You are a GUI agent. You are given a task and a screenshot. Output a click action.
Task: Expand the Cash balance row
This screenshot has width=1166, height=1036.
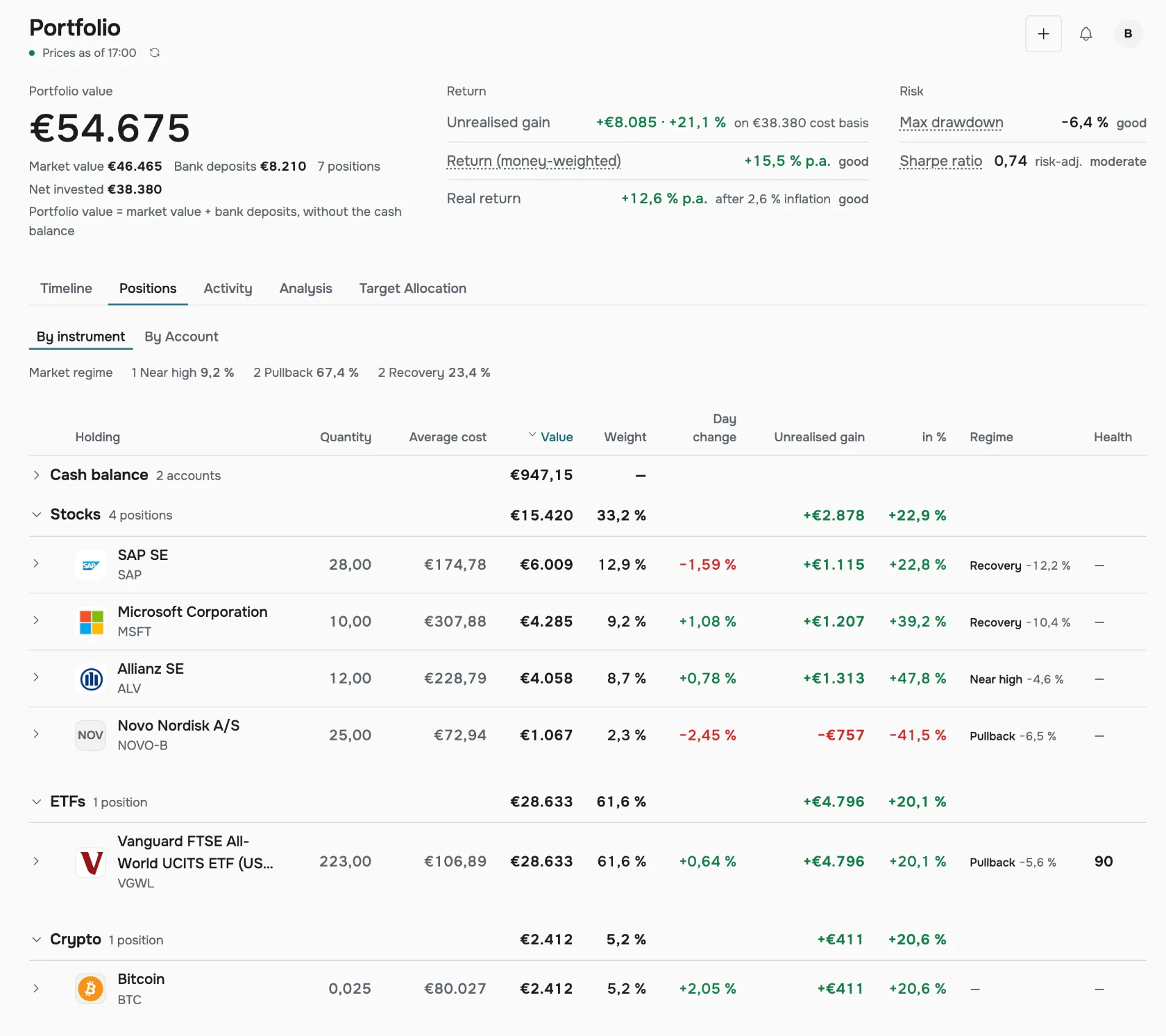click(36, 475)
